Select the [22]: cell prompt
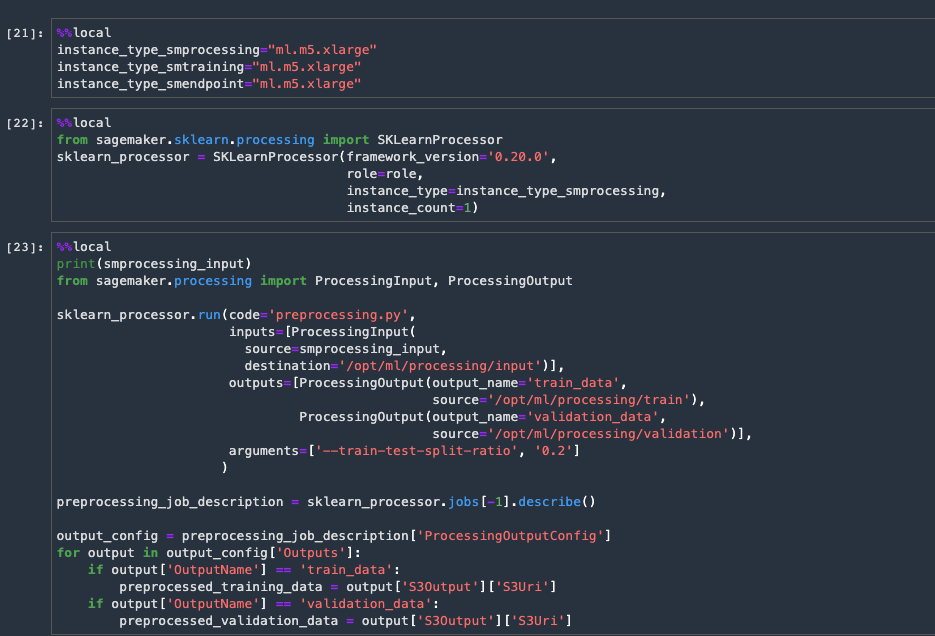 pos(24,123)
